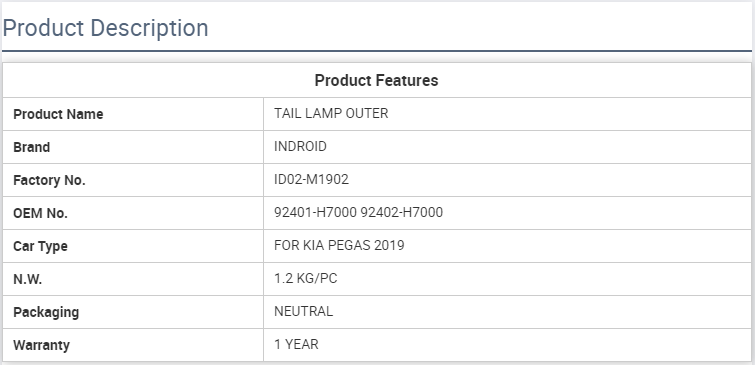Image resolution: width=755 pixels, height=365 pixels.
Task: Click the Packaging label cell
Action: pyautogui.click(x=133, y=312)
